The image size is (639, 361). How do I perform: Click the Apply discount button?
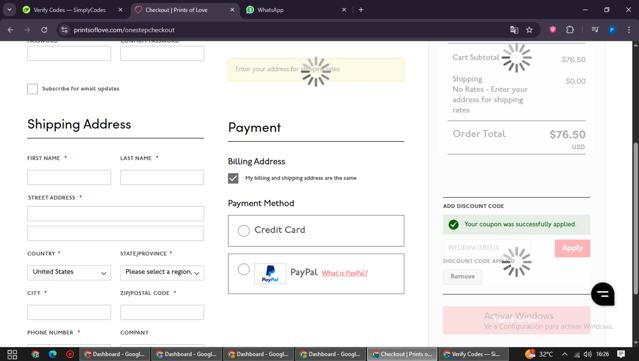pos(572,248)
